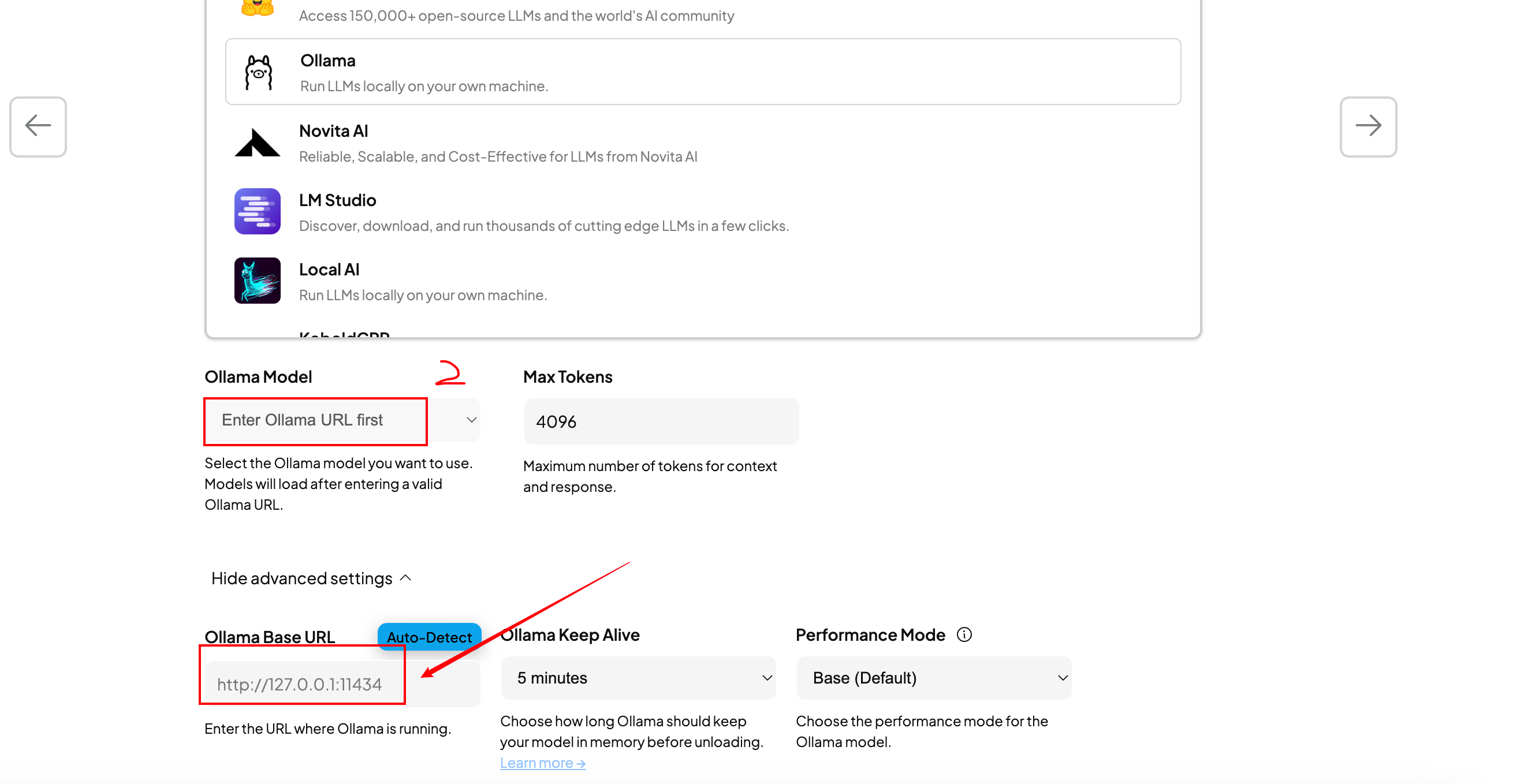Click the LM Studio purple icon
This screenshot has width=1513, height=784.
tap(257, 211)
